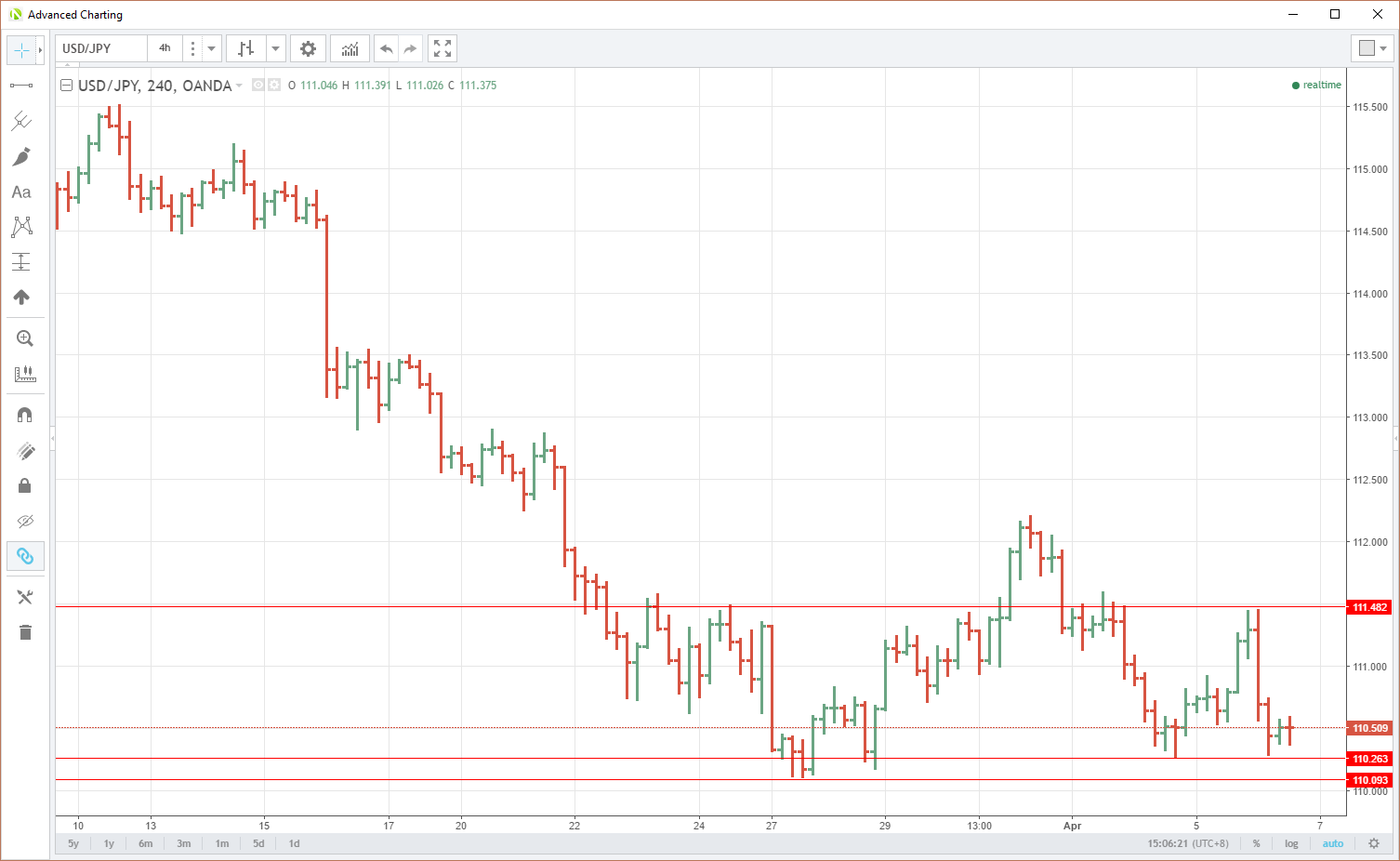Collapse the USD/JPY legend with minus box
This screenshot has height=861, width=1400.
[x=66, y=86]
